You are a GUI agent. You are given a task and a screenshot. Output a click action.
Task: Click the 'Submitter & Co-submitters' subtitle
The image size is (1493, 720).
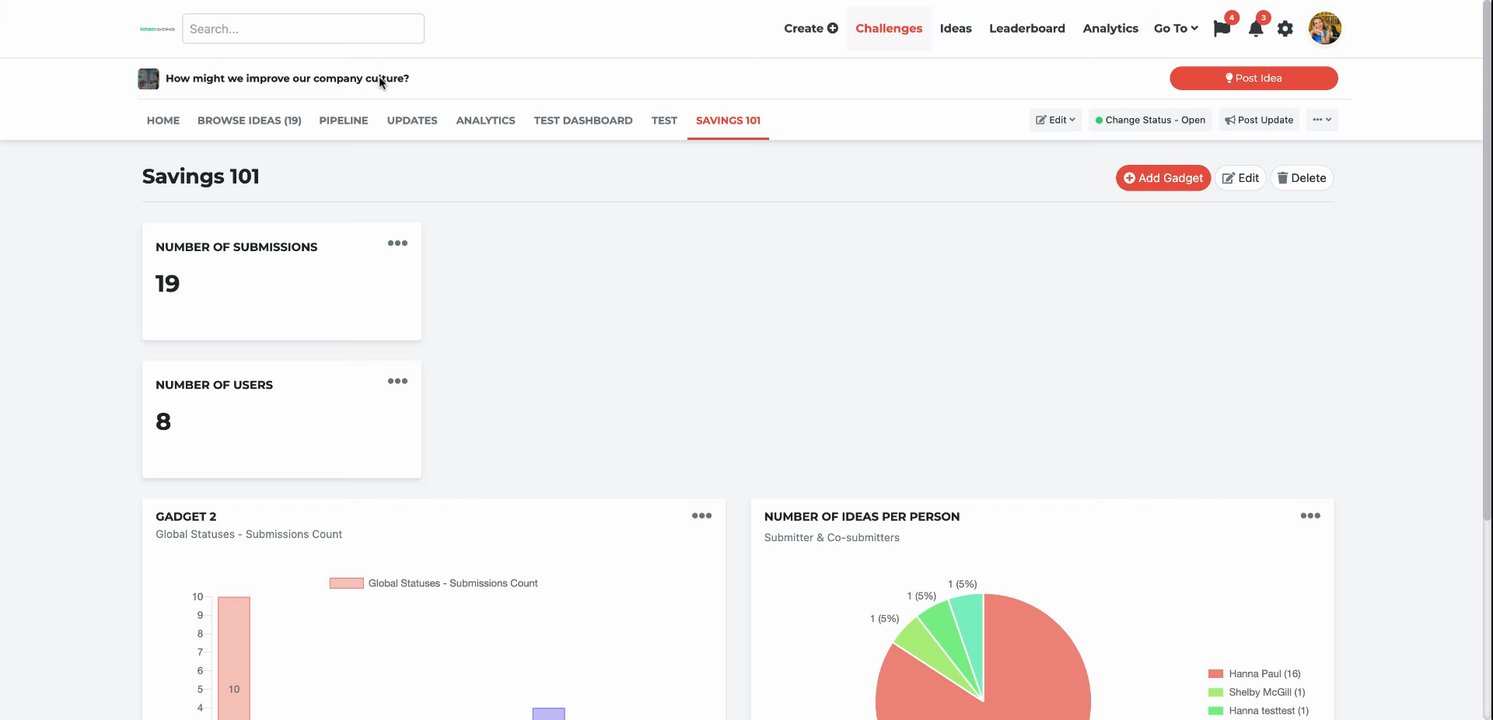tap(832, 538)
